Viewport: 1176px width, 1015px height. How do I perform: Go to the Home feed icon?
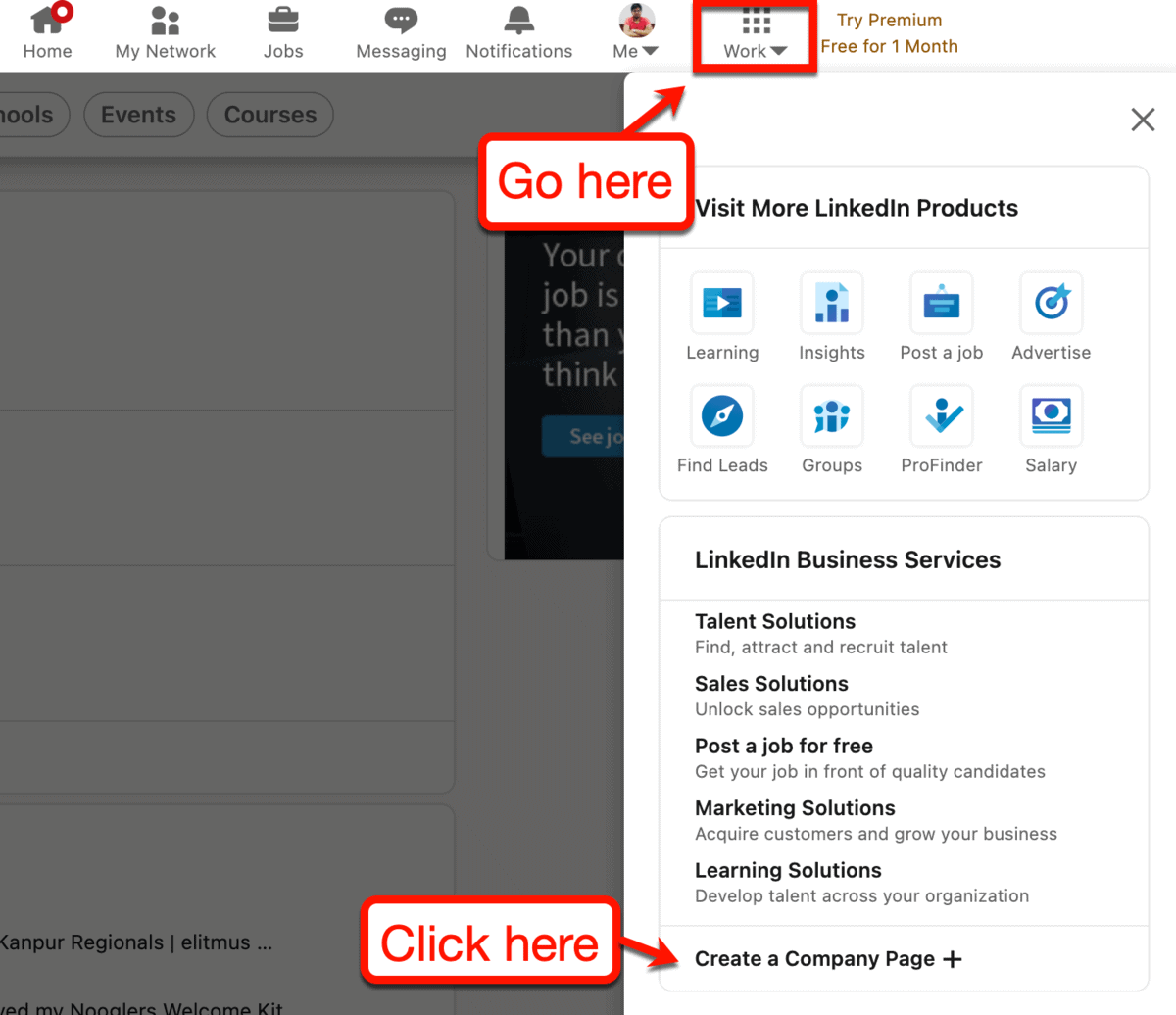[49, 19]
